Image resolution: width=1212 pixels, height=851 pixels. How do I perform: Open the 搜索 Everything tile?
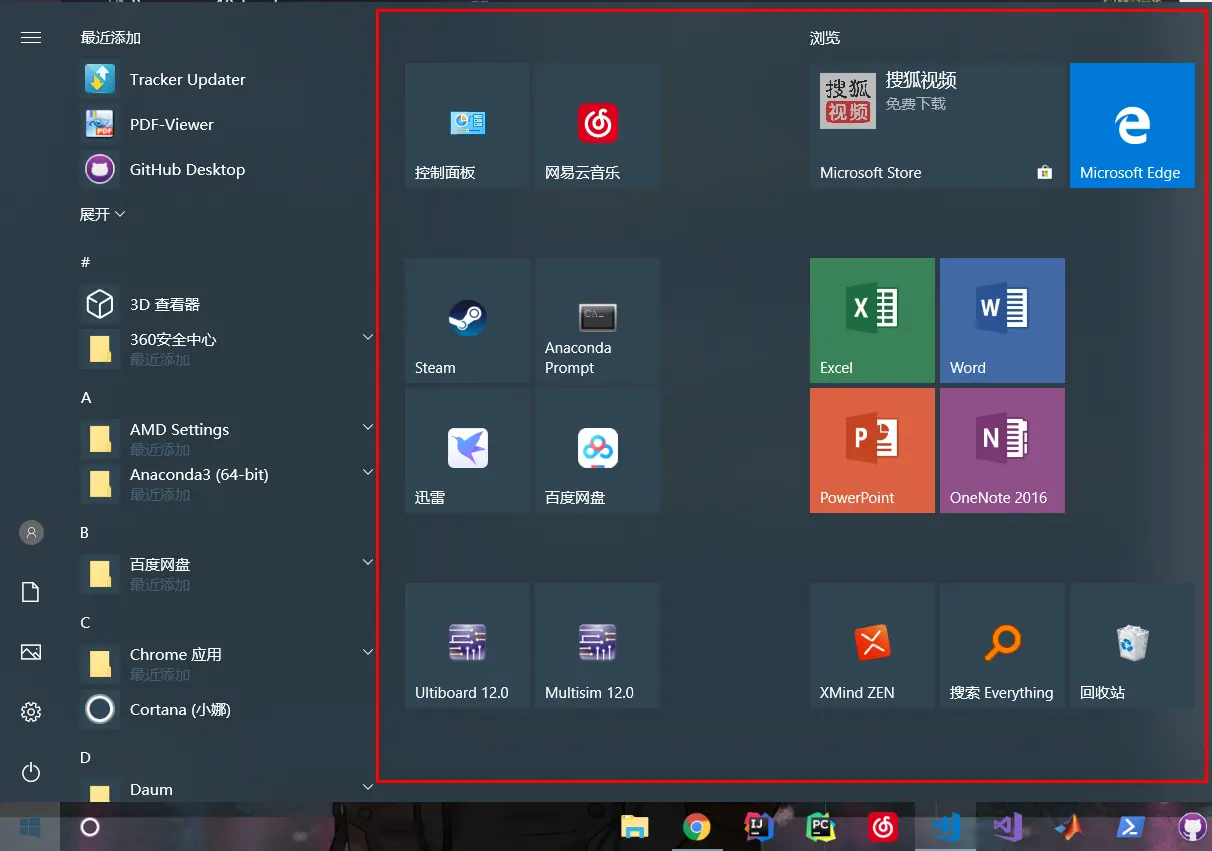pyautogui.click(x=1002, y=646)
